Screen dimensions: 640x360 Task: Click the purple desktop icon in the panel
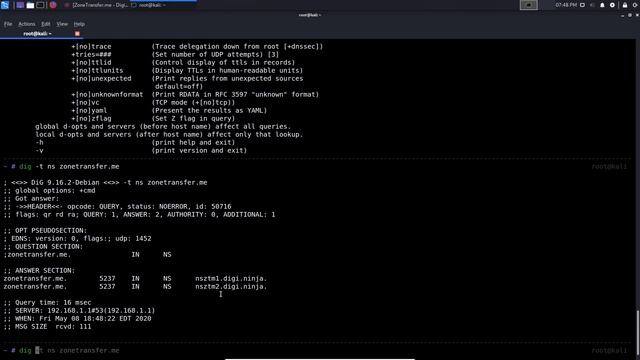(20, 5)
